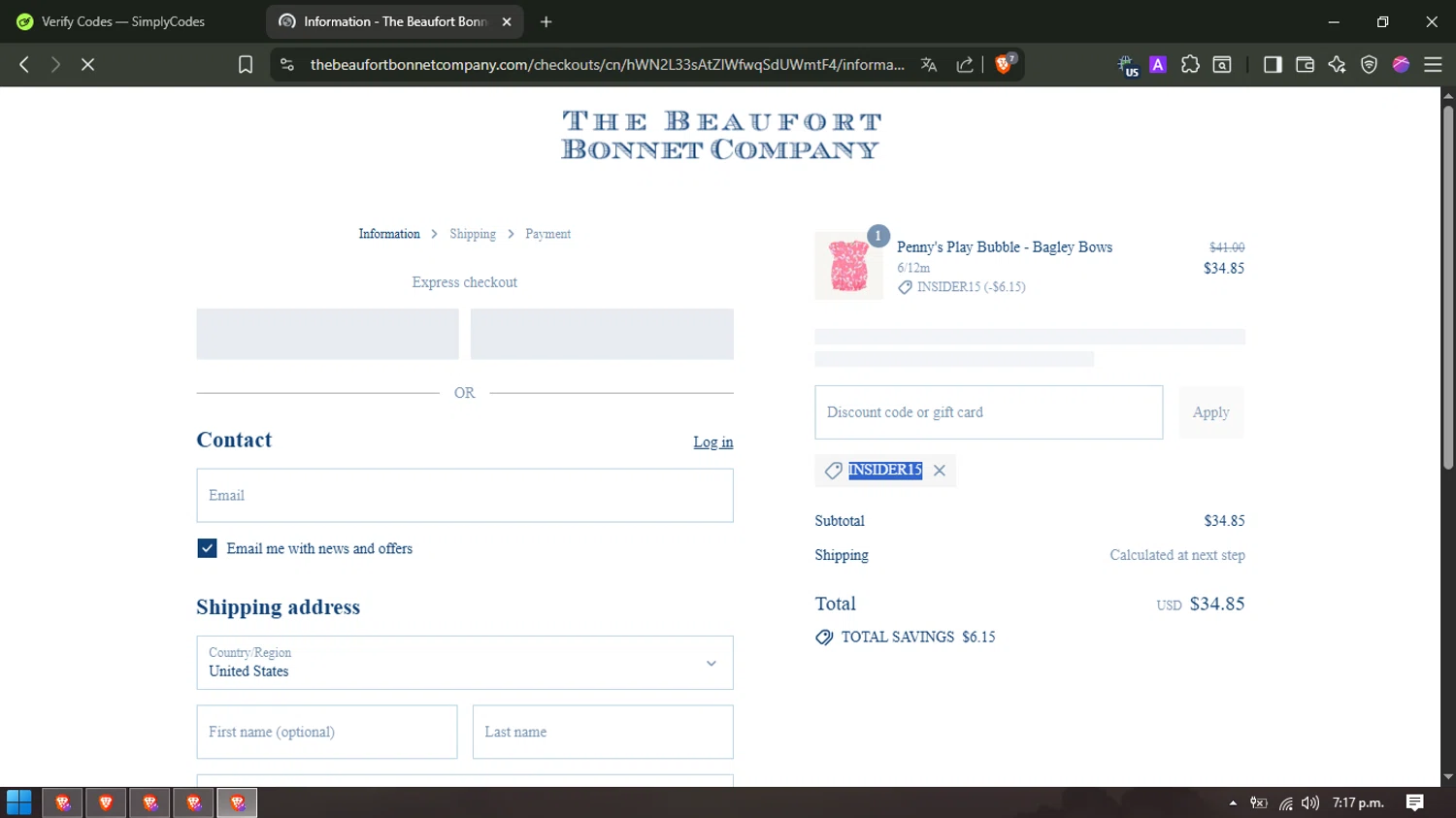Remove the INSIDER15 discount code
This screenshot has width=1456, height=818.
(939, 470)
